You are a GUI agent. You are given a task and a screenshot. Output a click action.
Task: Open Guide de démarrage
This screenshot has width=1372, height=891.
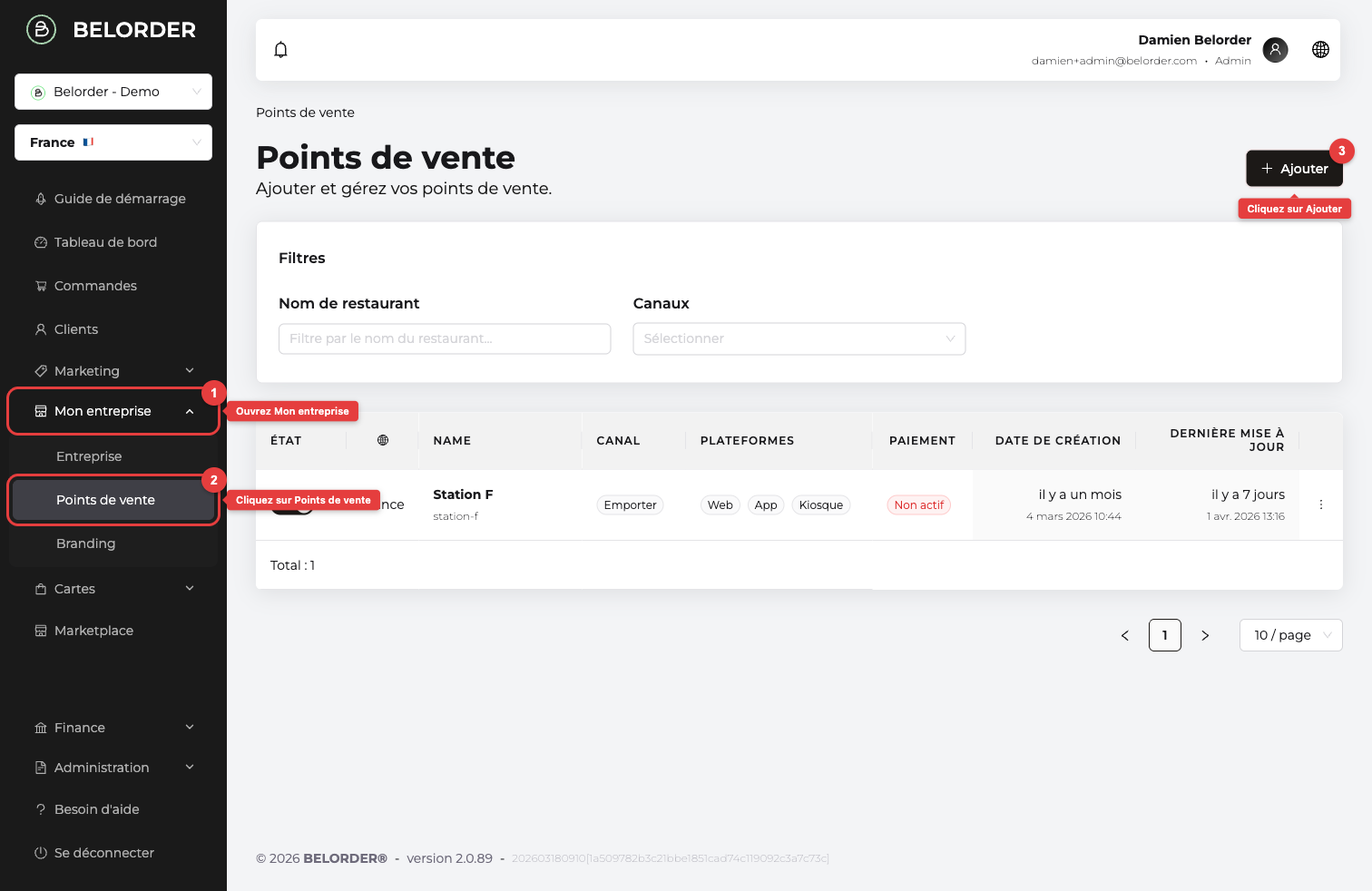(x=113, y=199)
